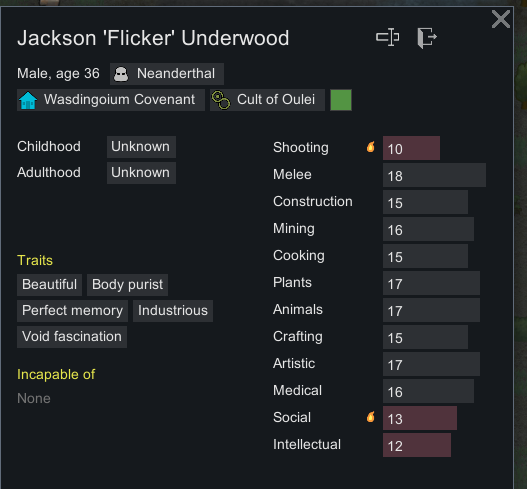This screenshot has height=489, width=527.
Task: Click the Shooting passion flame icon
Action: click(x=371, y=147)
